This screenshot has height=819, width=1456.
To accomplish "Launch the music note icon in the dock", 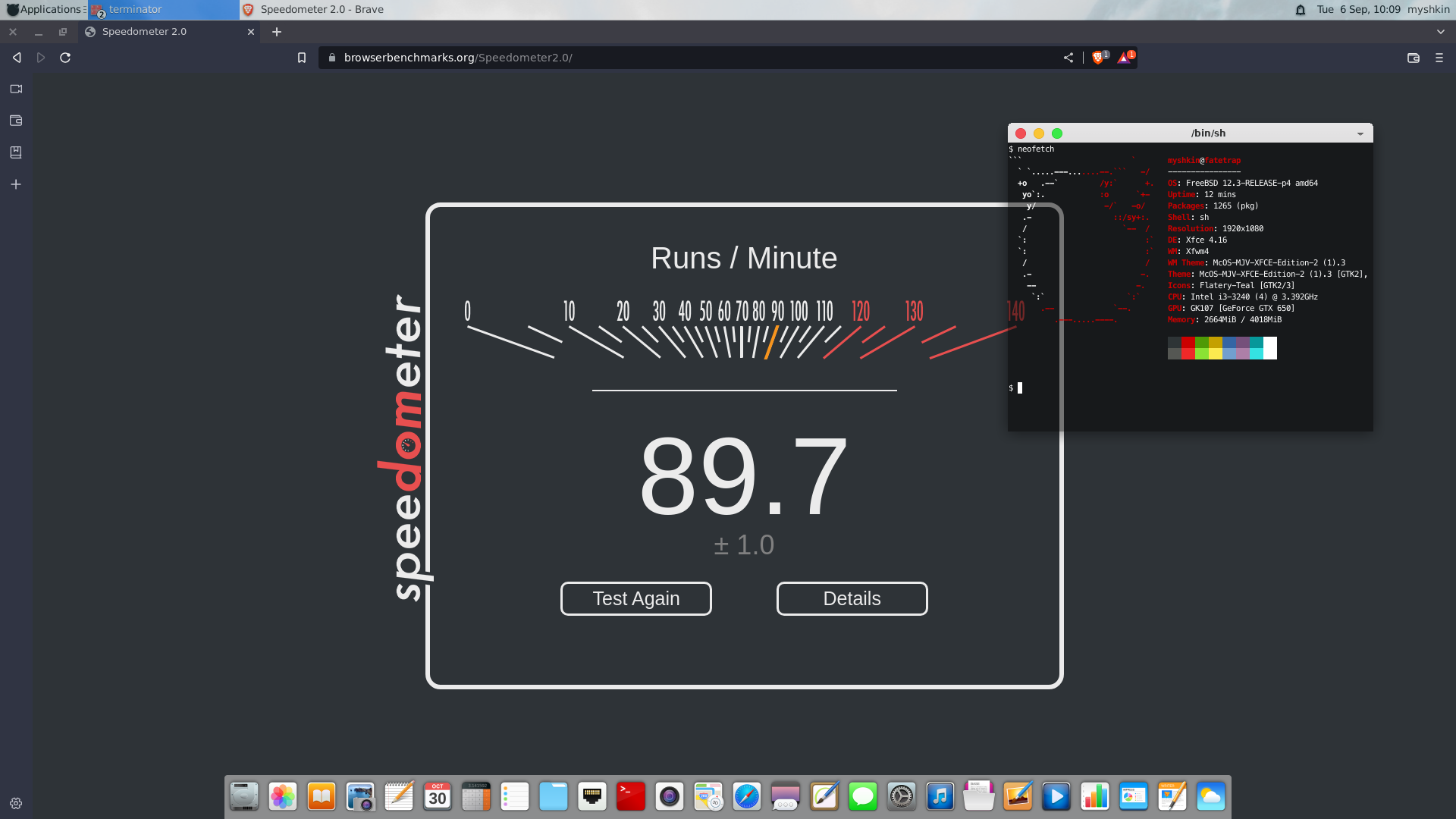I will pos(940,796).
